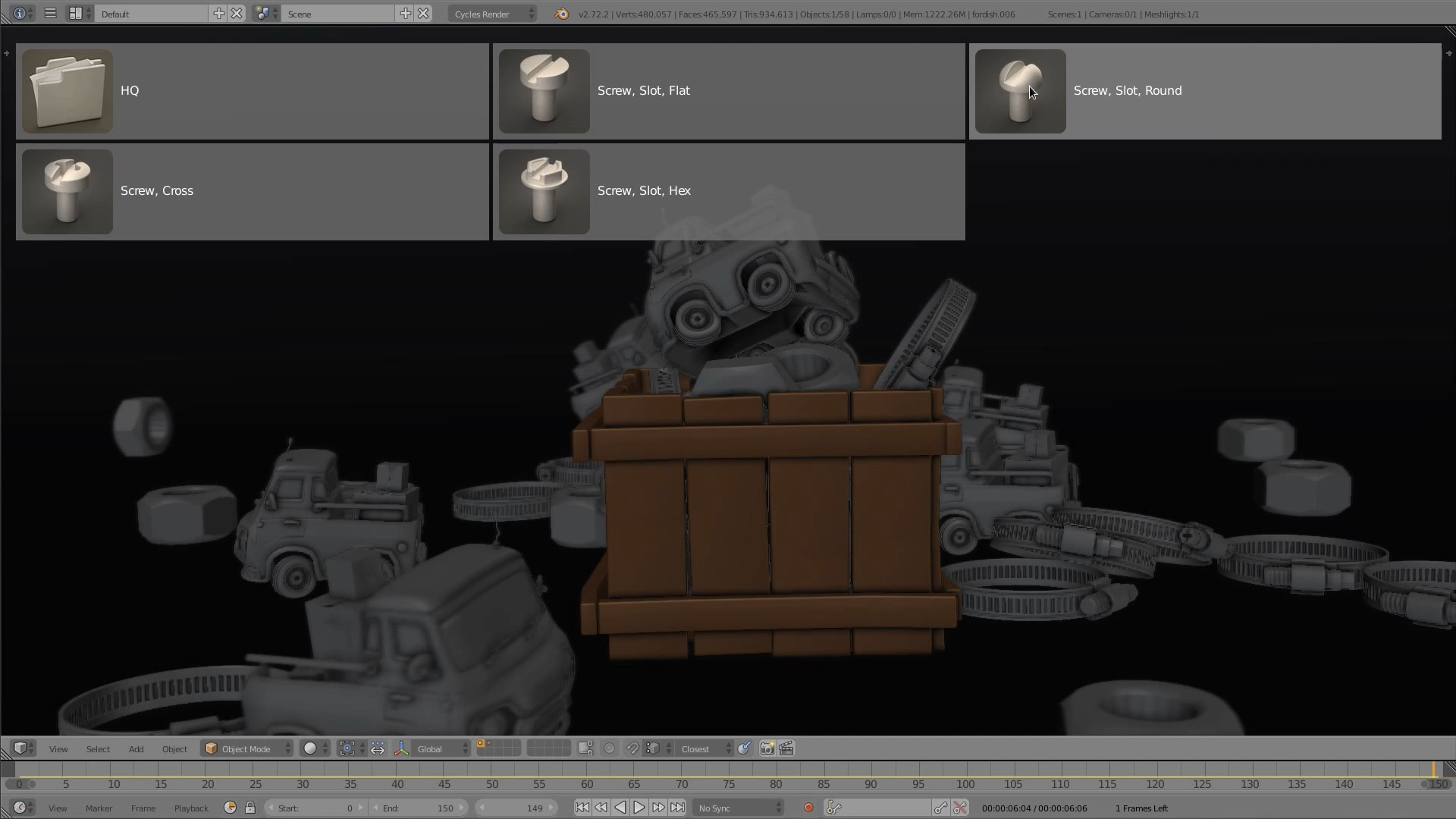Screen dimensions: 1456x819
Task: Open the Marker menu
Action: [x=99, y=808]
